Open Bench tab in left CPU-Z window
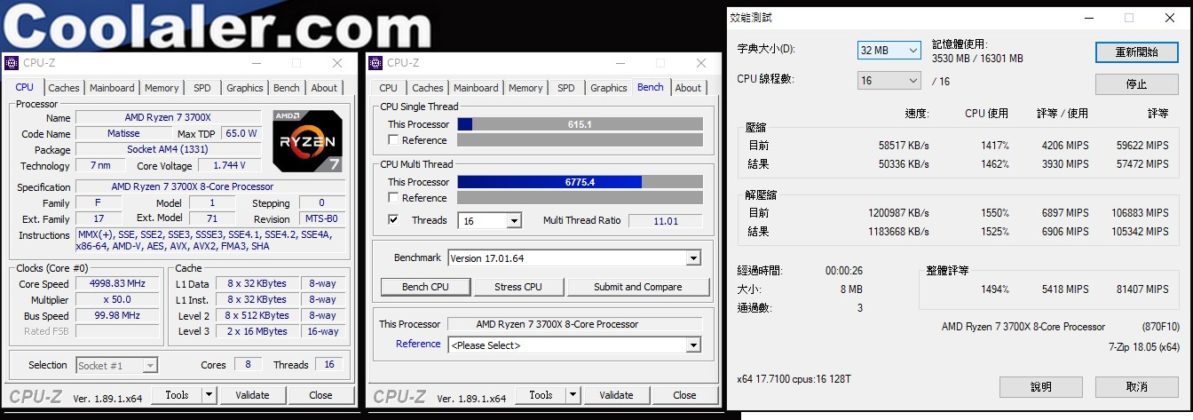This screenshot has height=420, width=1193. click(286, 88)
